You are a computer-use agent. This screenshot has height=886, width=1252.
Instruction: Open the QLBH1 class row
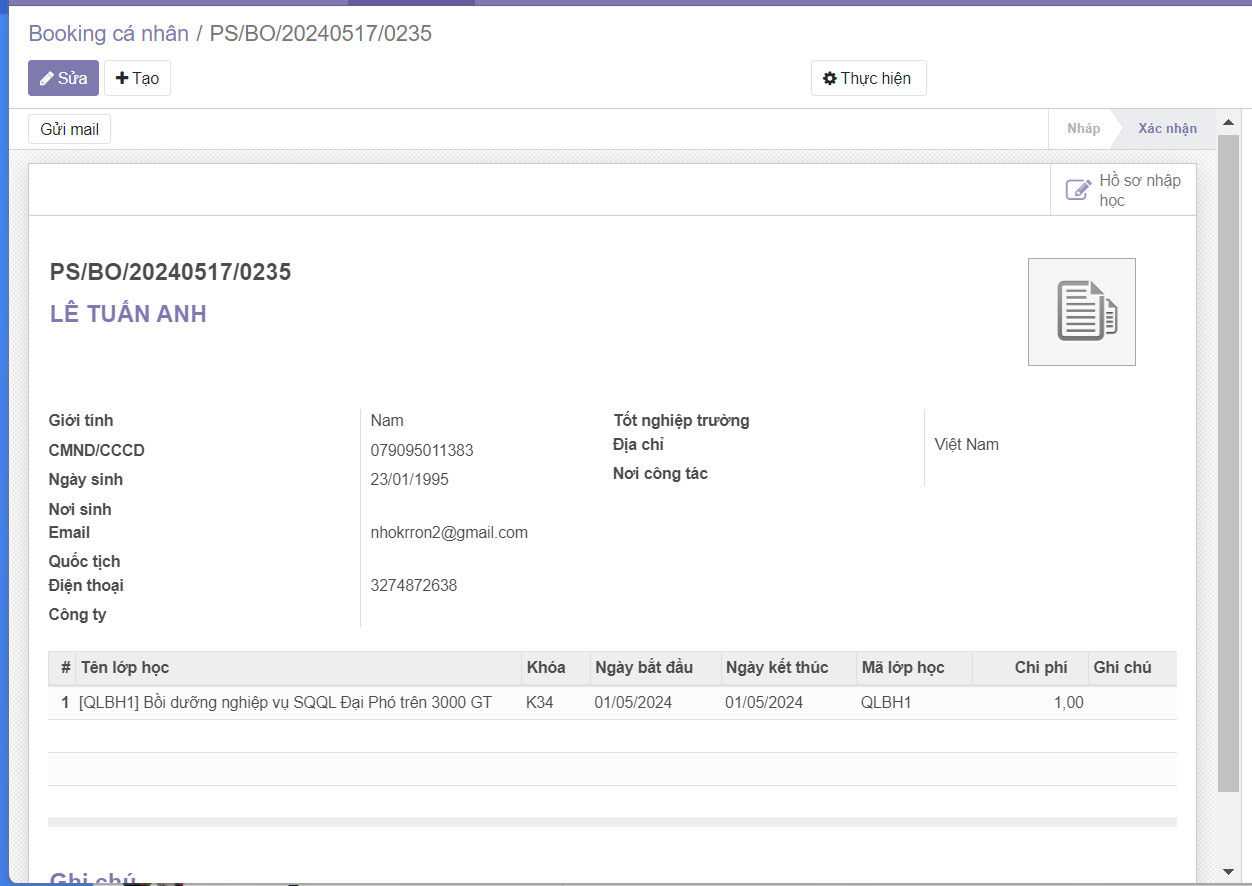coord(285,703)
